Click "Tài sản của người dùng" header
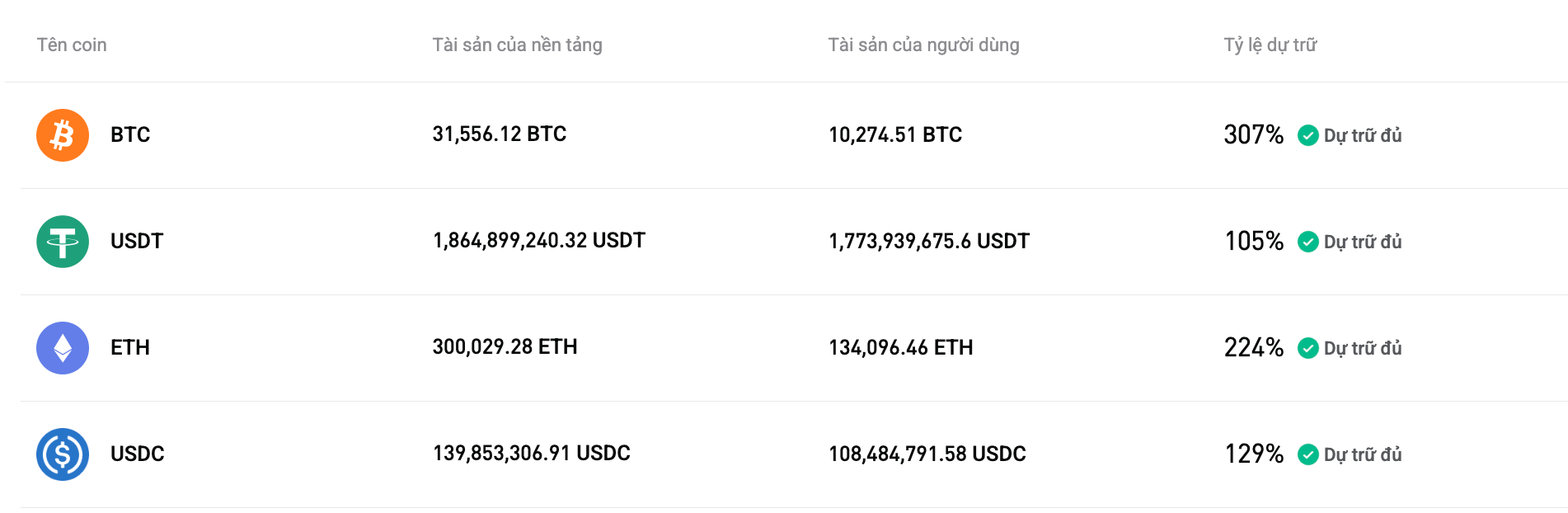1568x513 pixels. [923, 45]
